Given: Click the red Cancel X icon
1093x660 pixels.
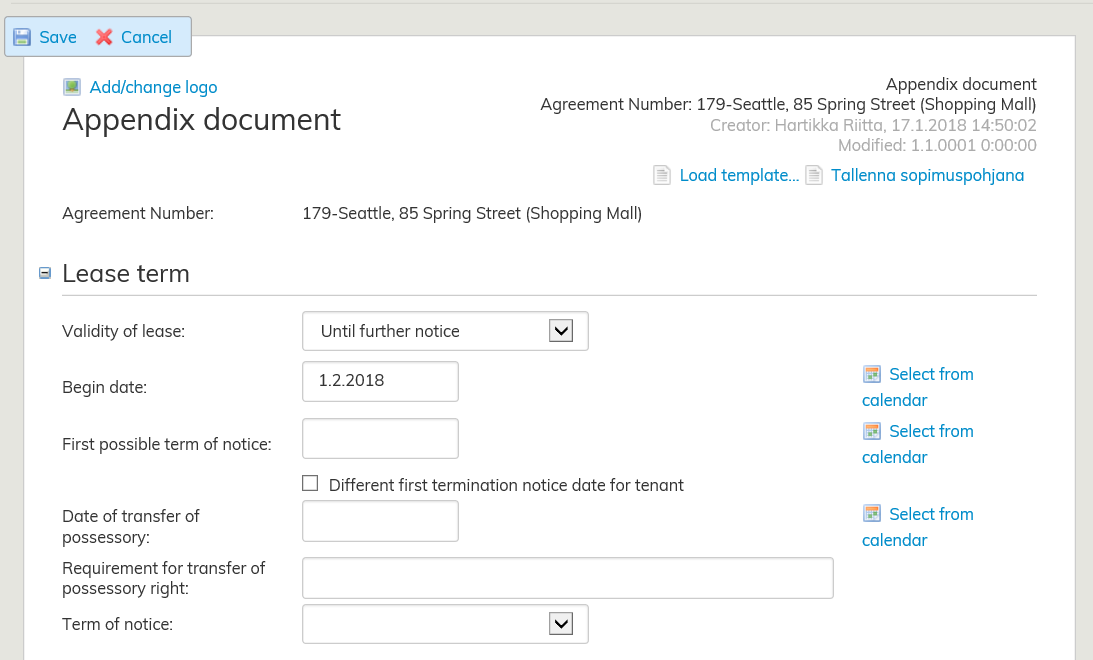Looking at the screenshot, I should [104, 37].
